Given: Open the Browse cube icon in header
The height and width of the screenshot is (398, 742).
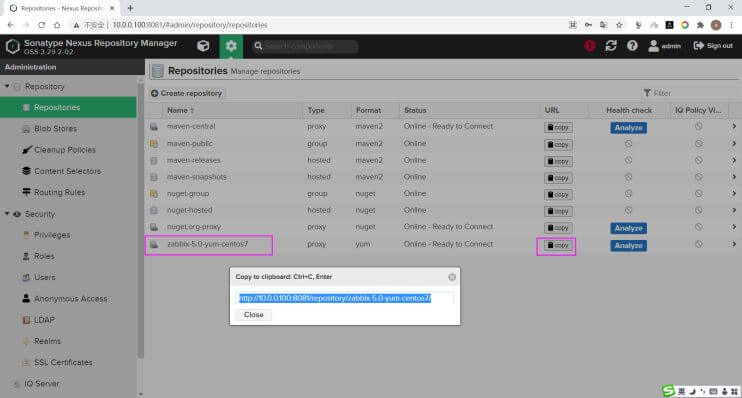Looking at the screenshot, I should (x=203, y=46).
